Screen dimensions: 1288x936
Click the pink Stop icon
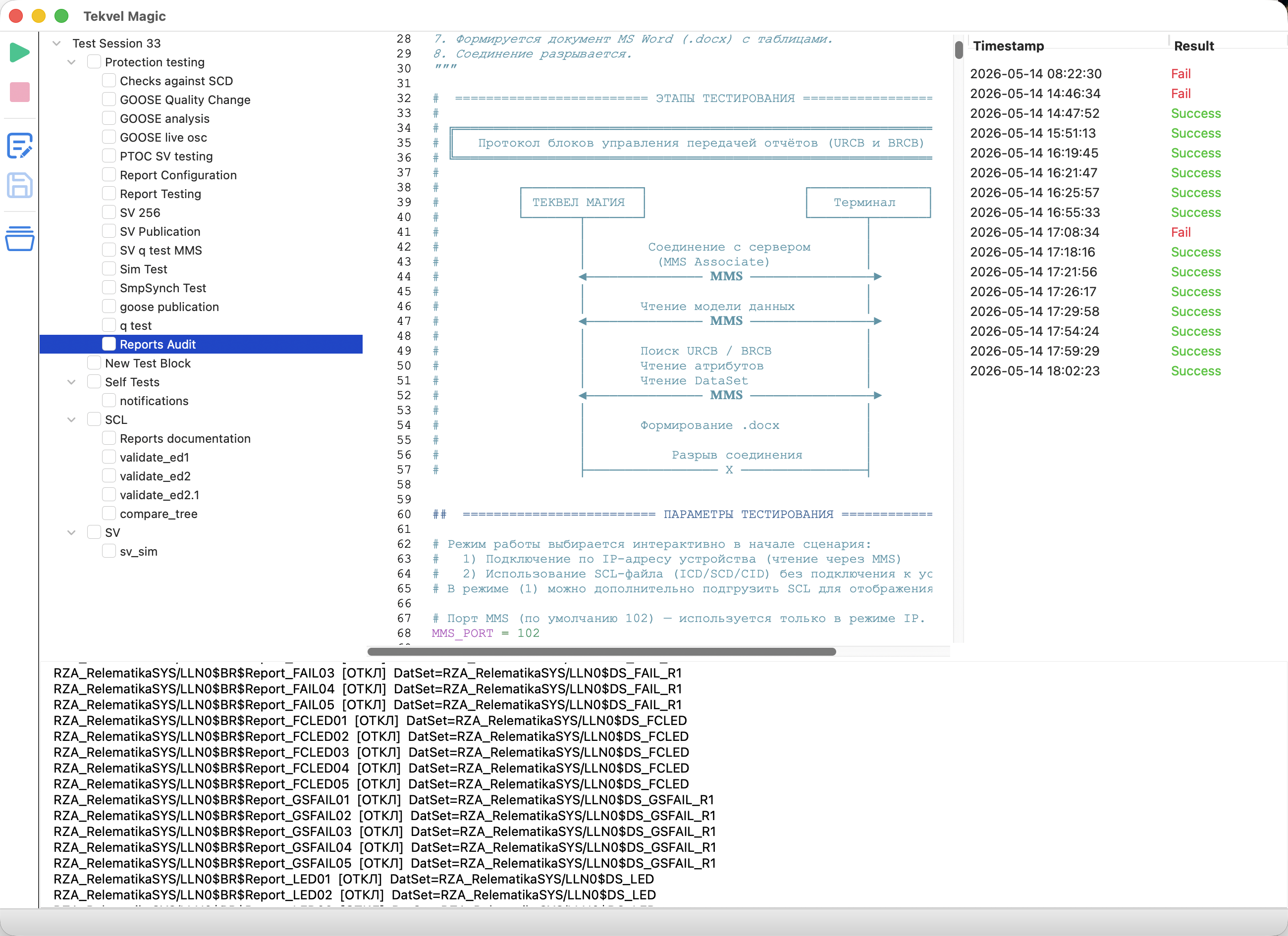19,92
